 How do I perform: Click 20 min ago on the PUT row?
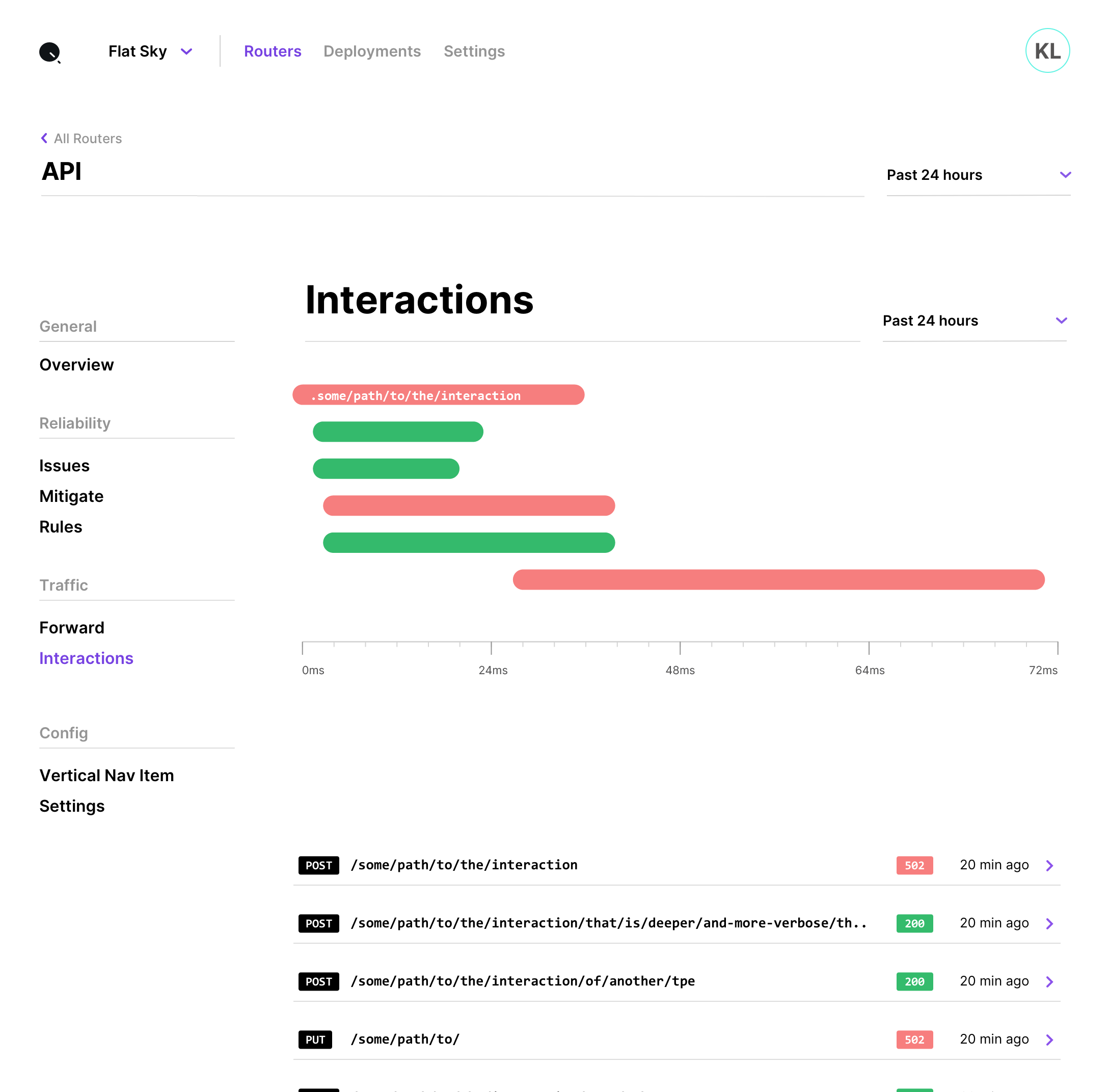(994, 1038)
